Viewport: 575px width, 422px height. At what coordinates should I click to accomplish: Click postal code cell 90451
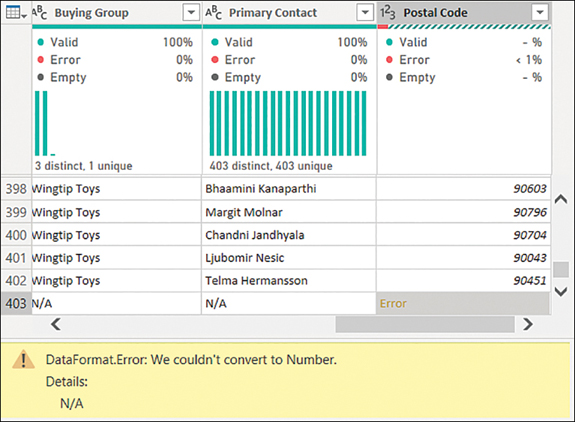(x=464, y=281)
